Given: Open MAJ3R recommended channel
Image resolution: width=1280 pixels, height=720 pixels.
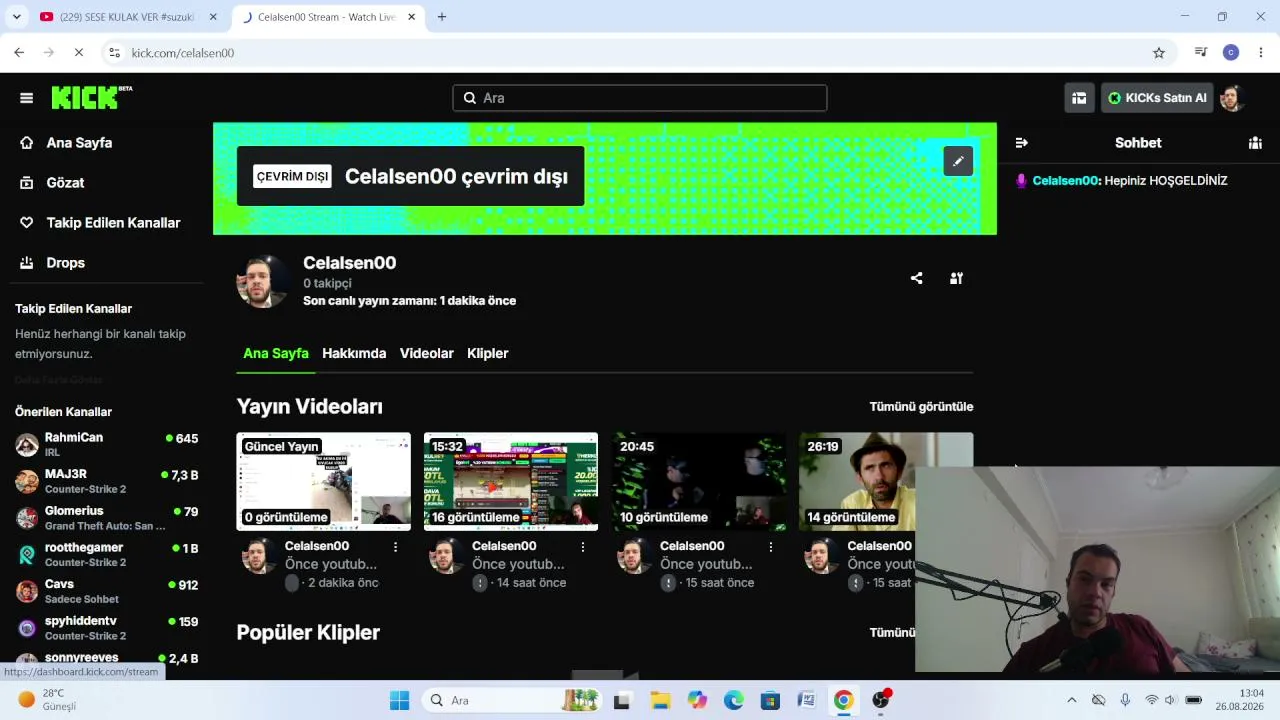Looking at the screenshot, I should click(106, 481).
